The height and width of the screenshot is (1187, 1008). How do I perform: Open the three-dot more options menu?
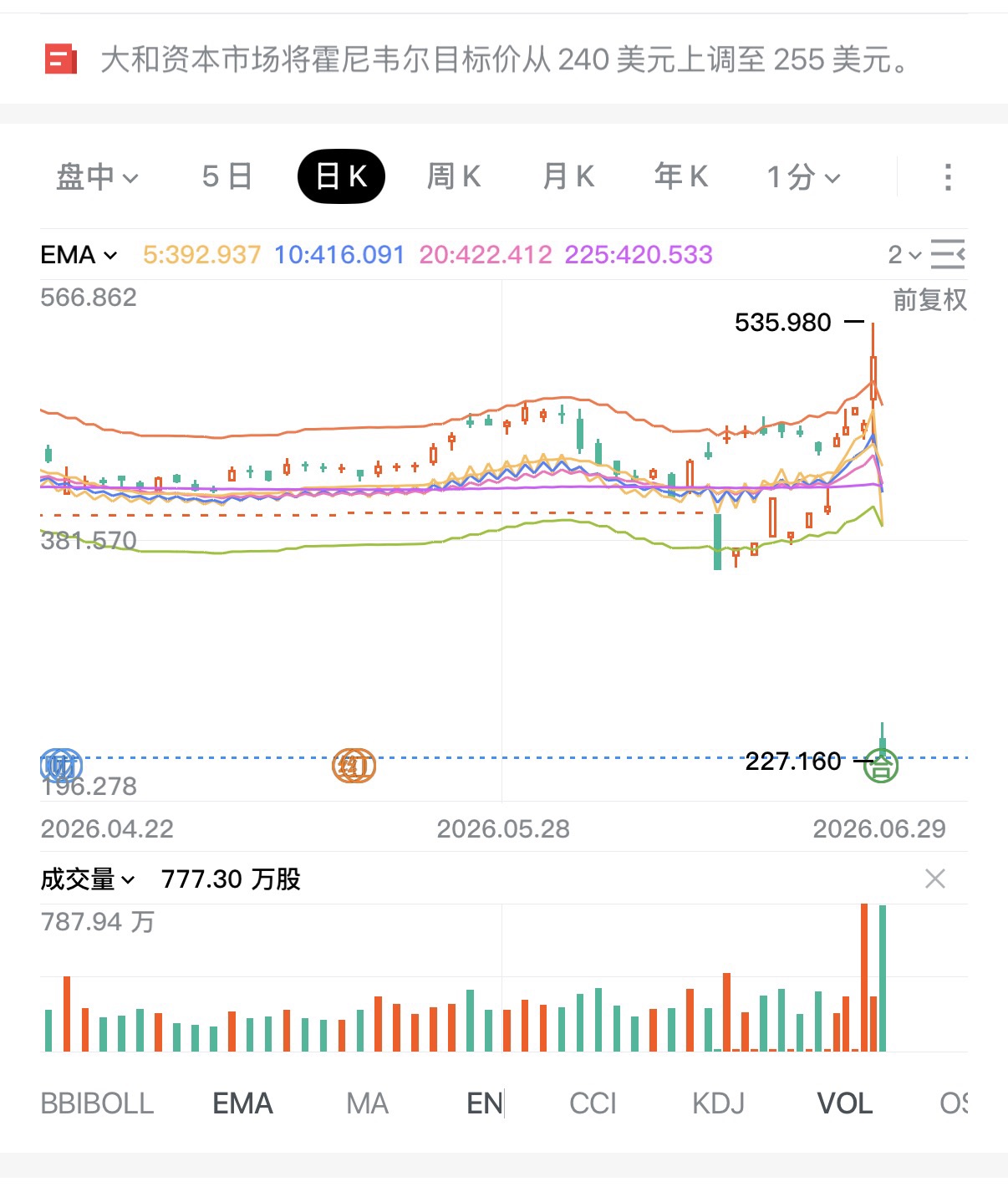pyautogui.click(x=947, y=177)
